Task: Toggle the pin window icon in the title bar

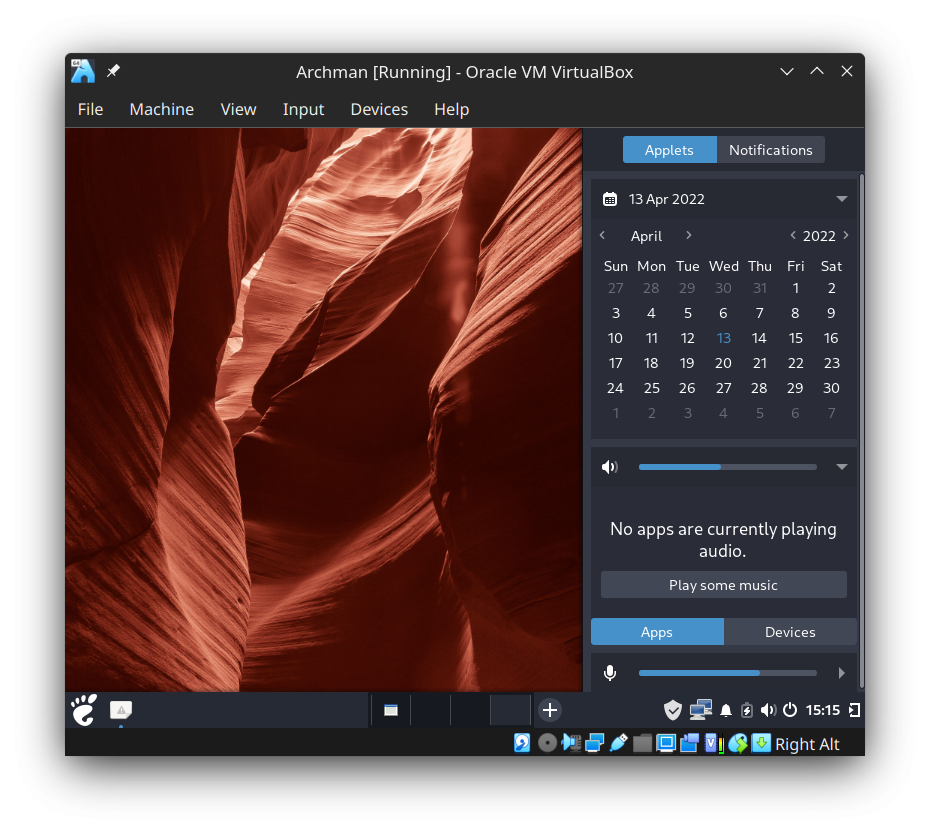Action: 113,71
